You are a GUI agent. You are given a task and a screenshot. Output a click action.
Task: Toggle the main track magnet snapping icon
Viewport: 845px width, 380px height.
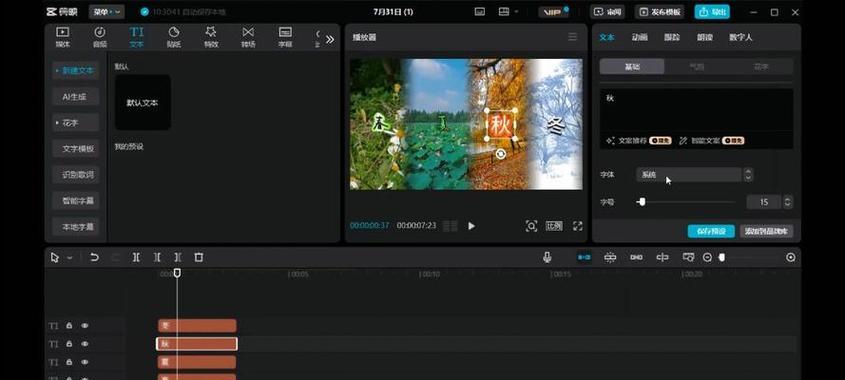584,258
